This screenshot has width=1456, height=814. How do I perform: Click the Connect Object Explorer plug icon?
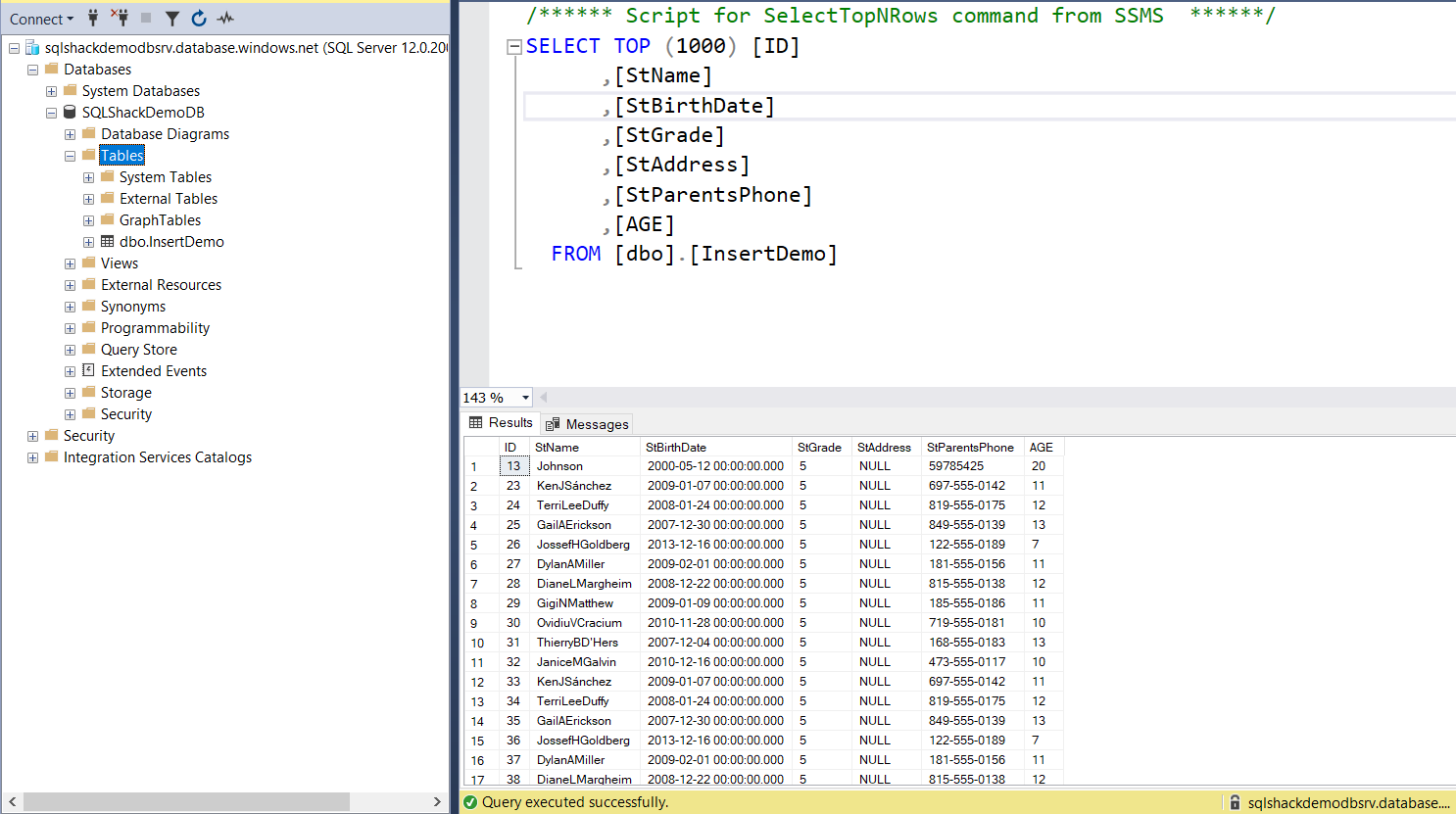tap(93, 18)
